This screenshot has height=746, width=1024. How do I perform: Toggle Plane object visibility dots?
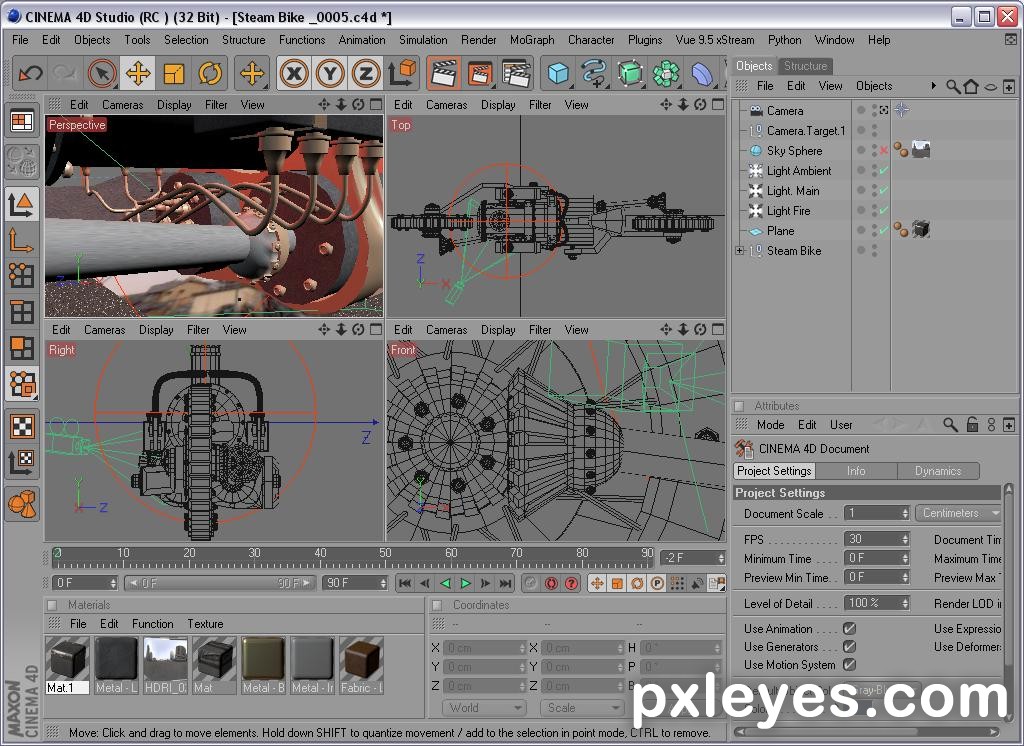tap(874, 231)
